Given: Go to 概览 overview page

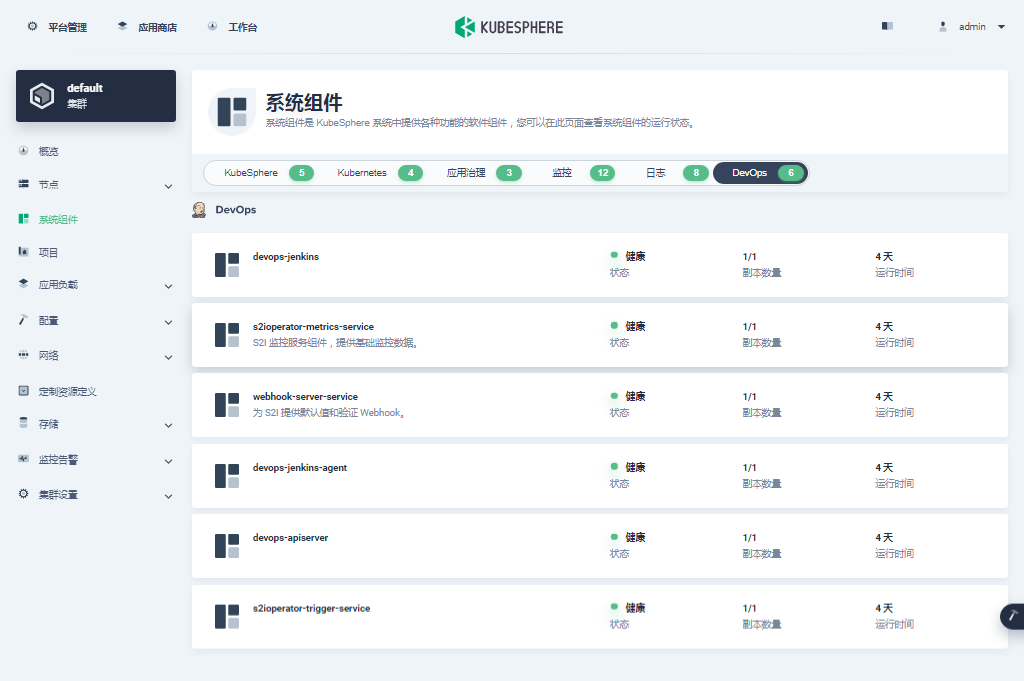Looking at the screenshot, I should click(x=48, y=151).
